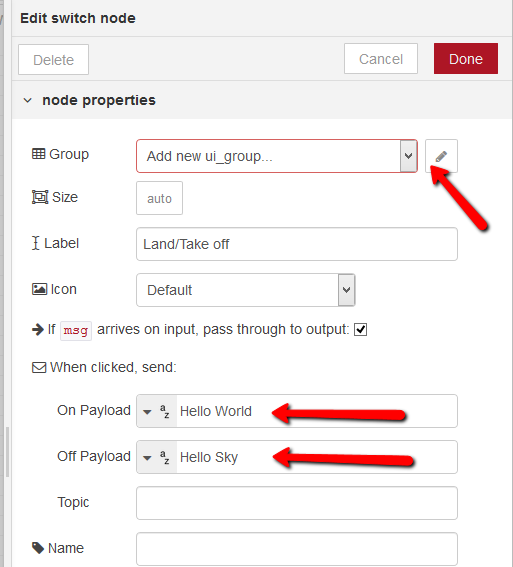513x567 pixels.
Task: Open the Add new ui_group dropdown
Action: click(x=277, y=156)
